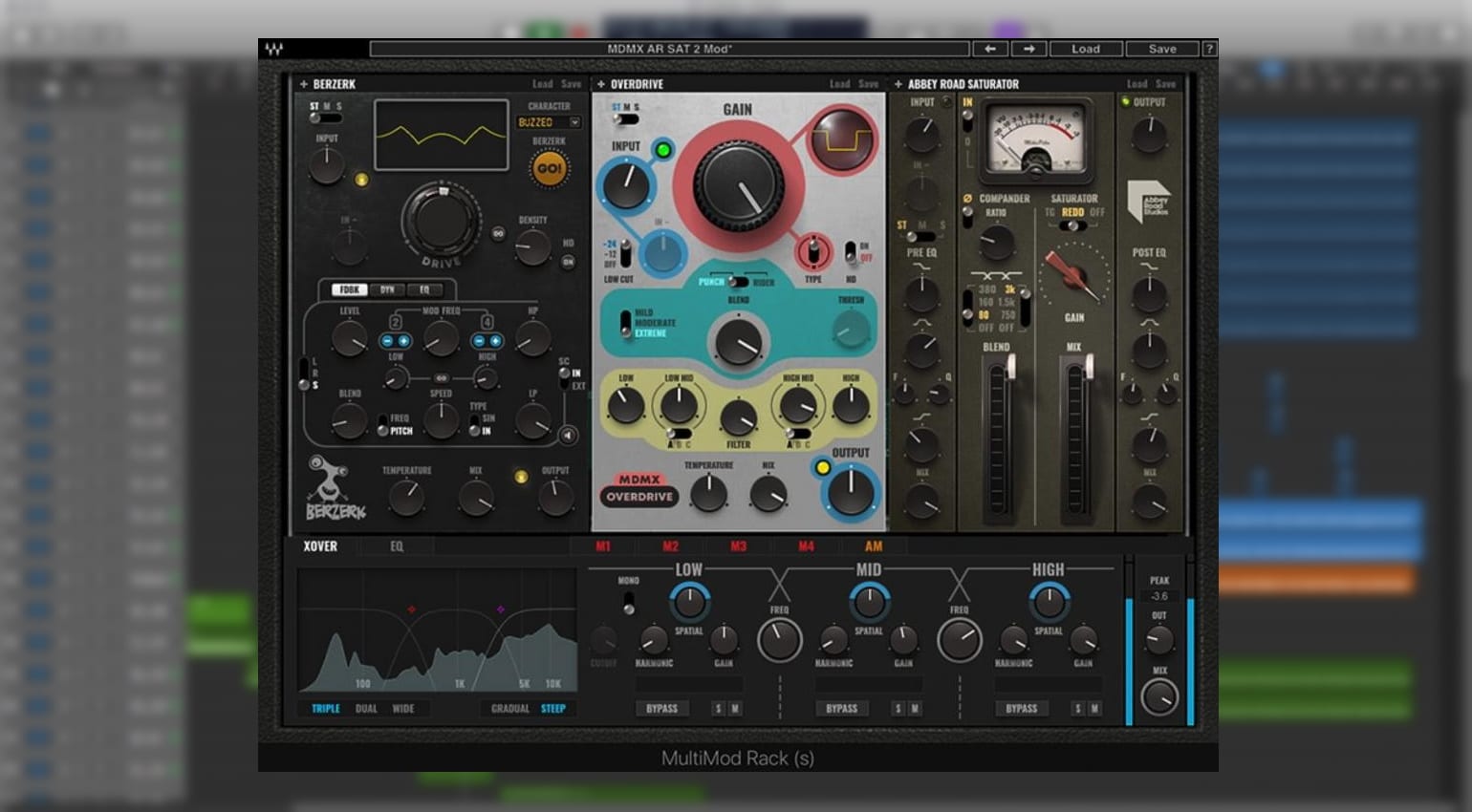Switch to the EQ tab
Viewport: 1472px width, 812px height.
[397, 546]
